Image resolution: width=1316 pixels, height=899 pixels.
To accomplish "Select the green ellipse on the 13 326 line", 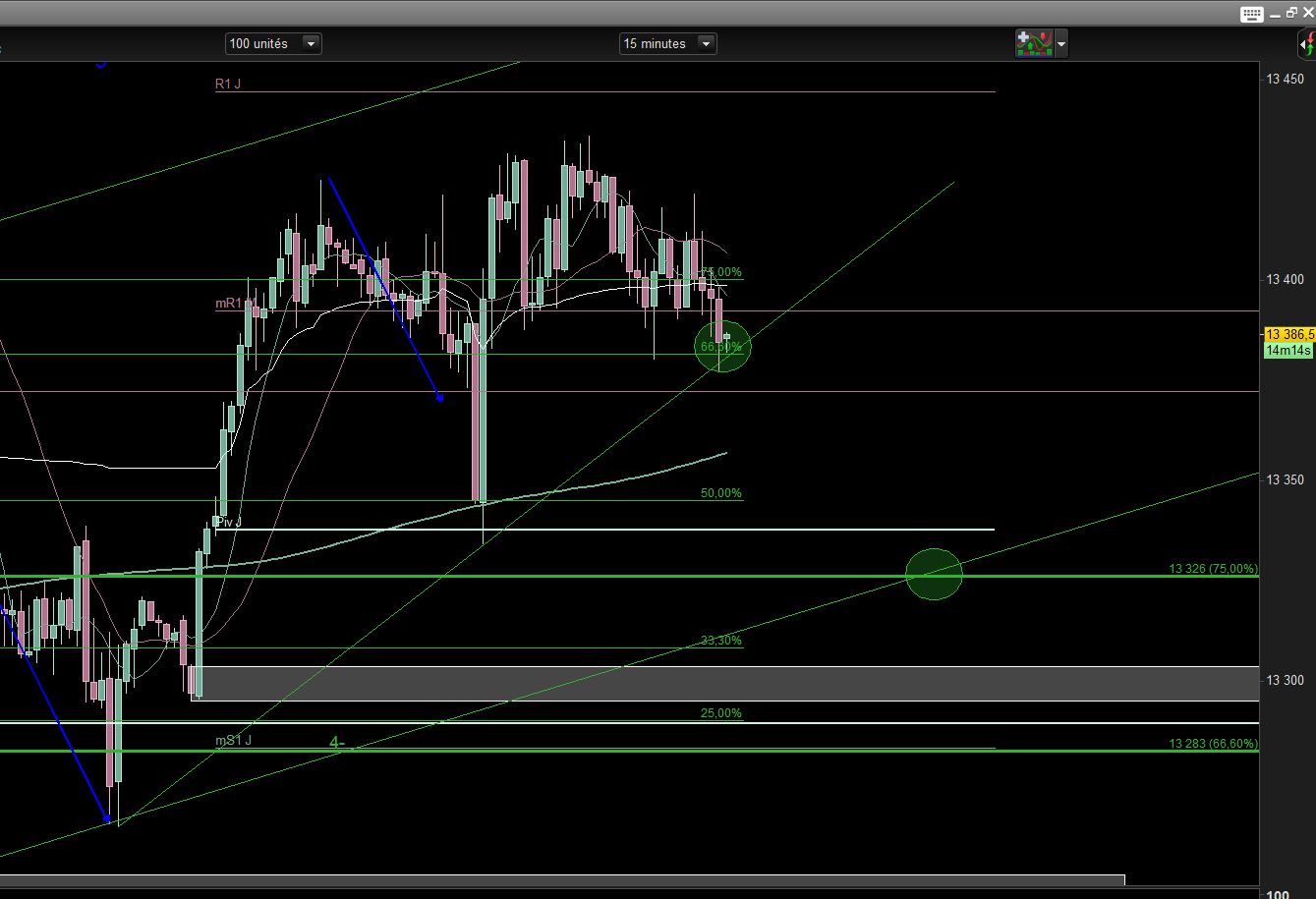I will coord(934,575).
